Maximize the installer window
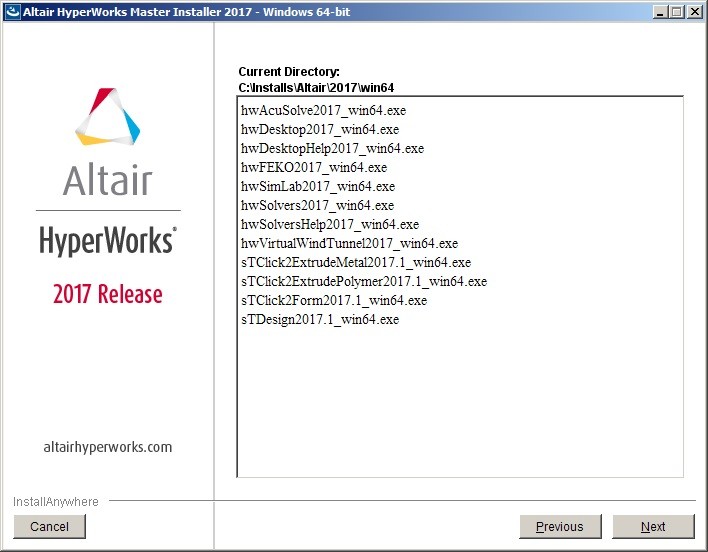This screenshot has height=552, width=708. 676,12
